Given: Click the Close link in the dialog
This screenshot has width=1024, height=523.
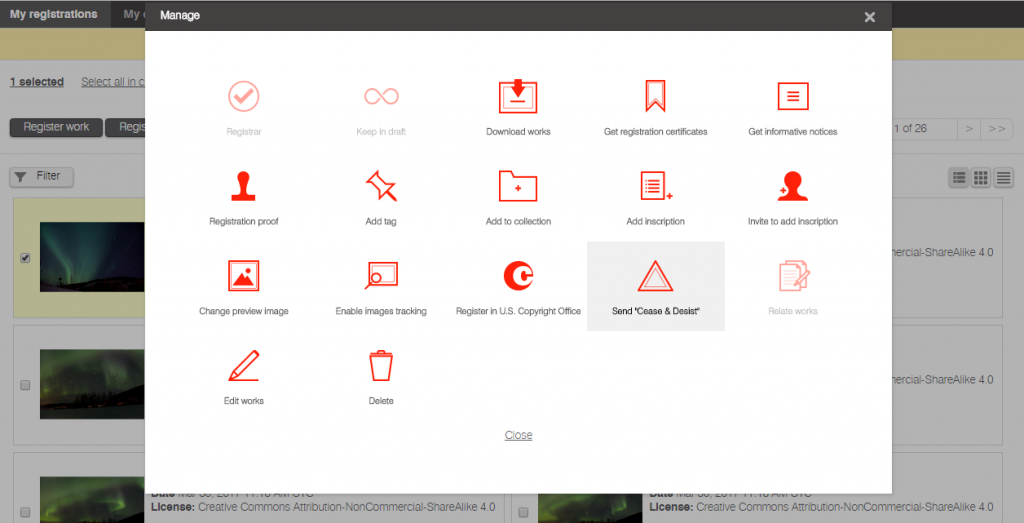Looking at the screenshot, I should (x=518, y=435).
